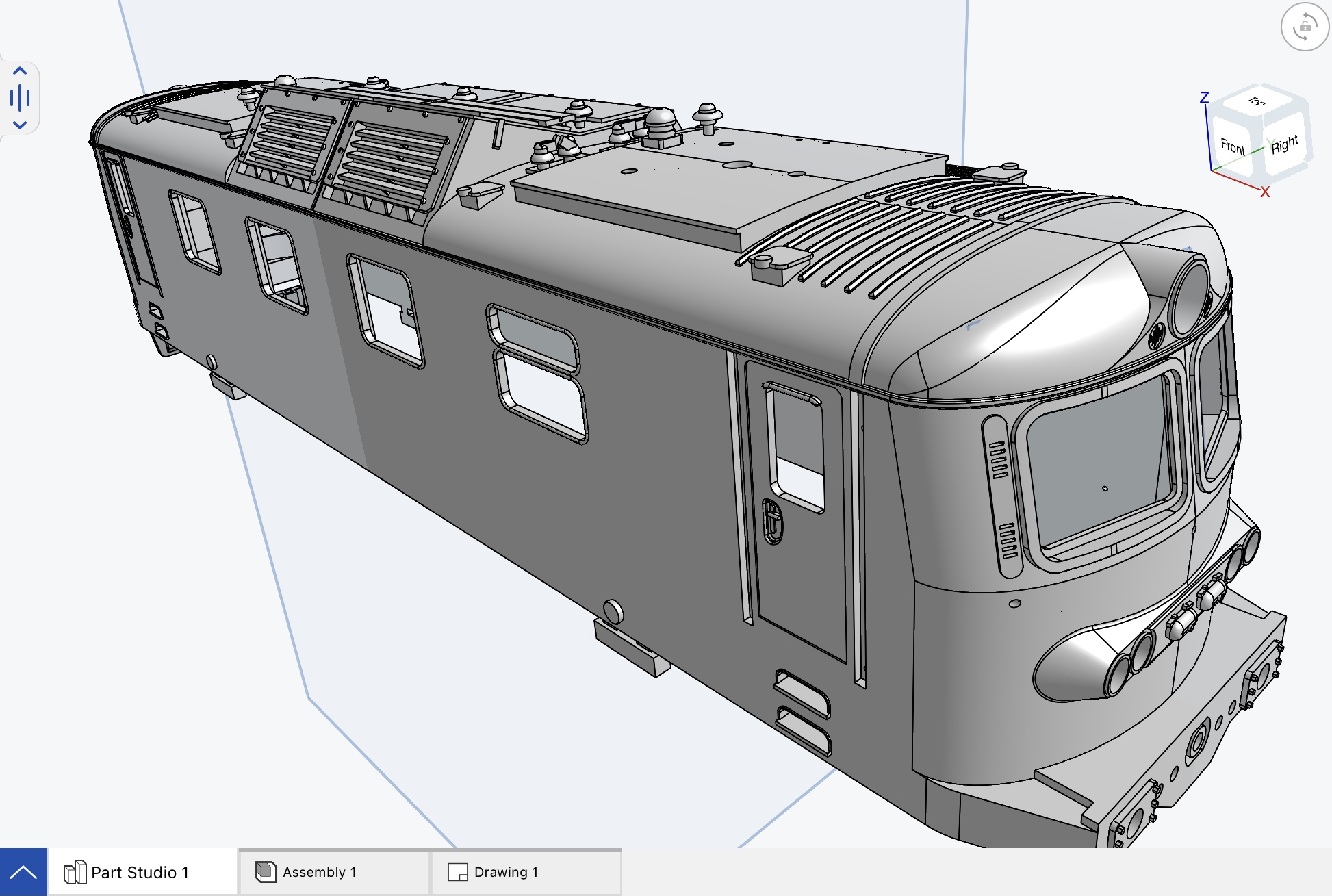Tap the down chevron on left panel

(20, 125)
